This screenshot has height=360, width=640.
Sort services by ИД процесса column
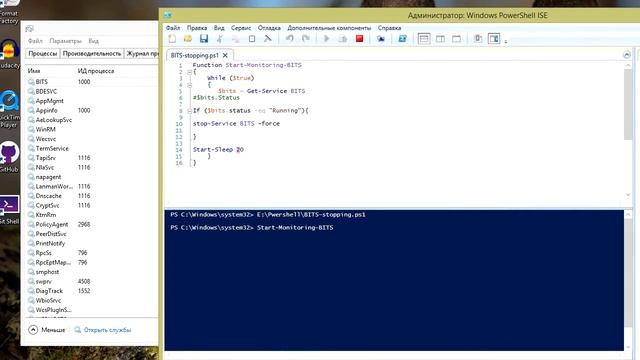(x=96, y=71)
